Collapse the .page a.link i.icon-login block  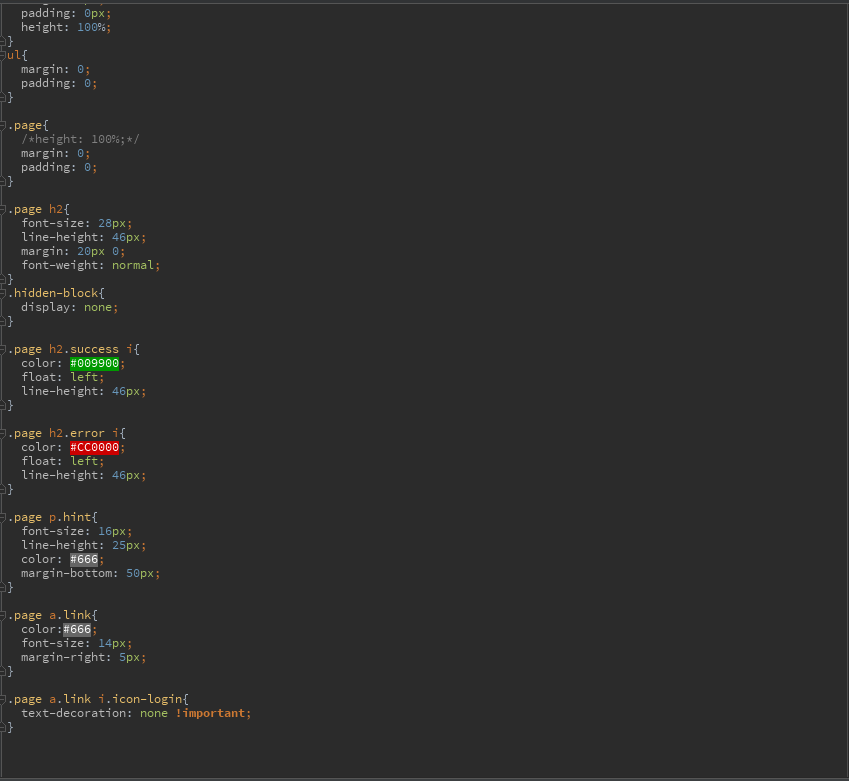pos(4,700)
